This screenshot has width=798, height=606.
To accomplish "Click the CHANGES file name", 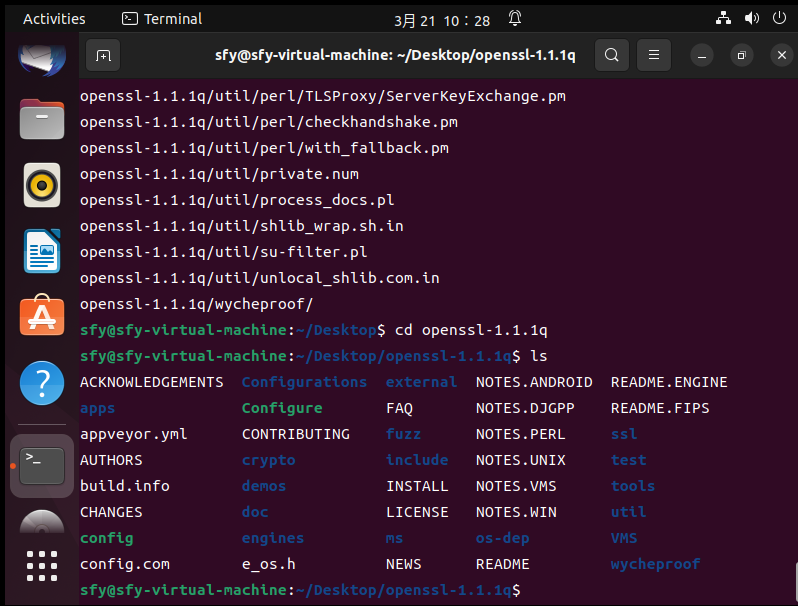I will pos(111,512).
